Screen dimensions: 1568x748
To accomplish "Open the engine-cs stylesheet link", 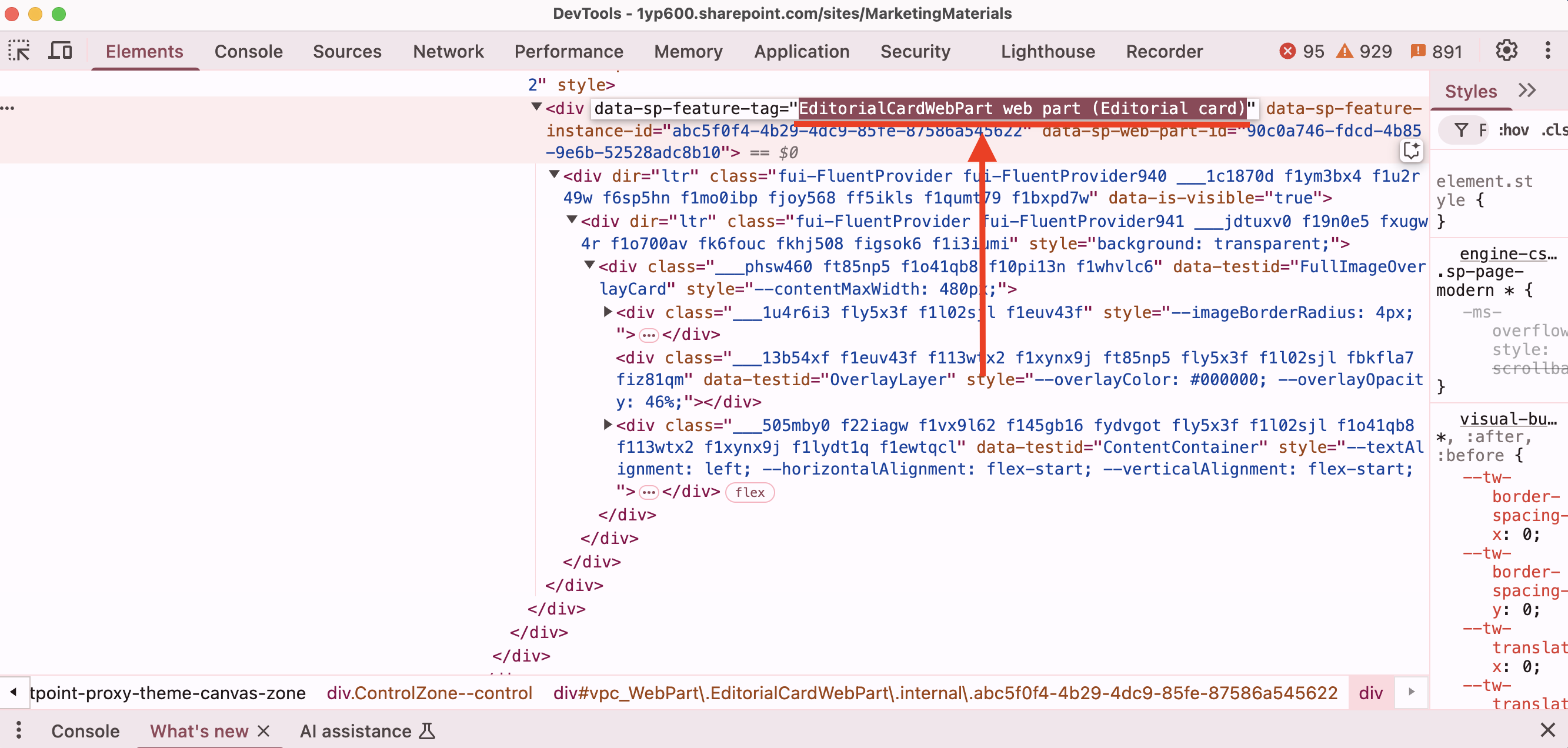I will (x=1507, y=253).
